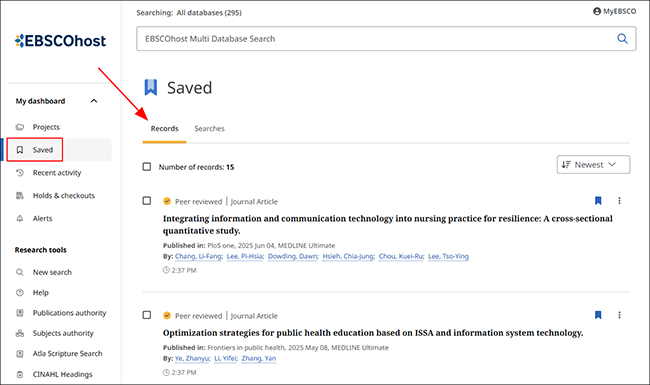
Task: Click the EBSCOhost logo
Action: (x=61, y=41)
